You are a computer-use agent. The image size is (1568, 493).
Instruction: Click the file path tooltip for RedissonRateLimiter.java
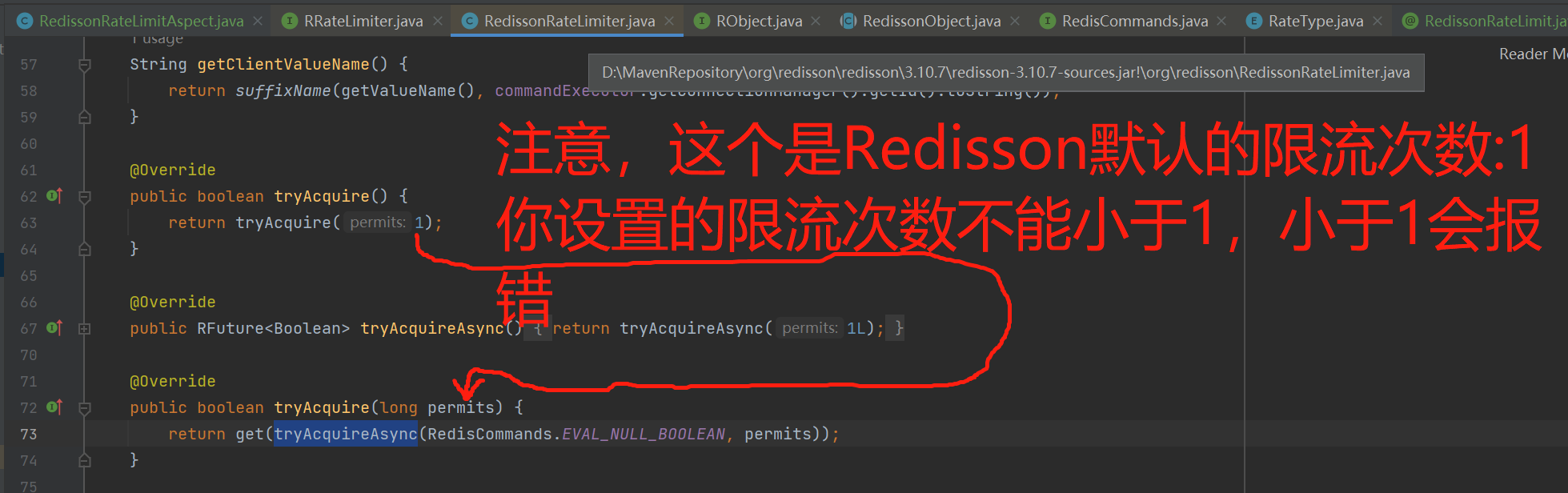point(1006,73)
